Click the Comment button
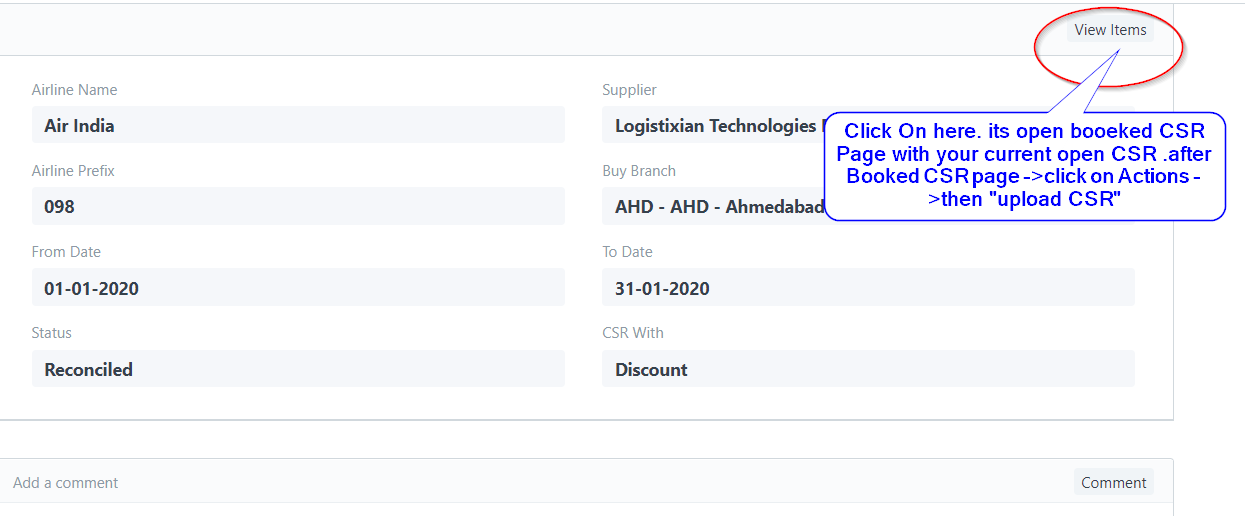 (1113, 482)
